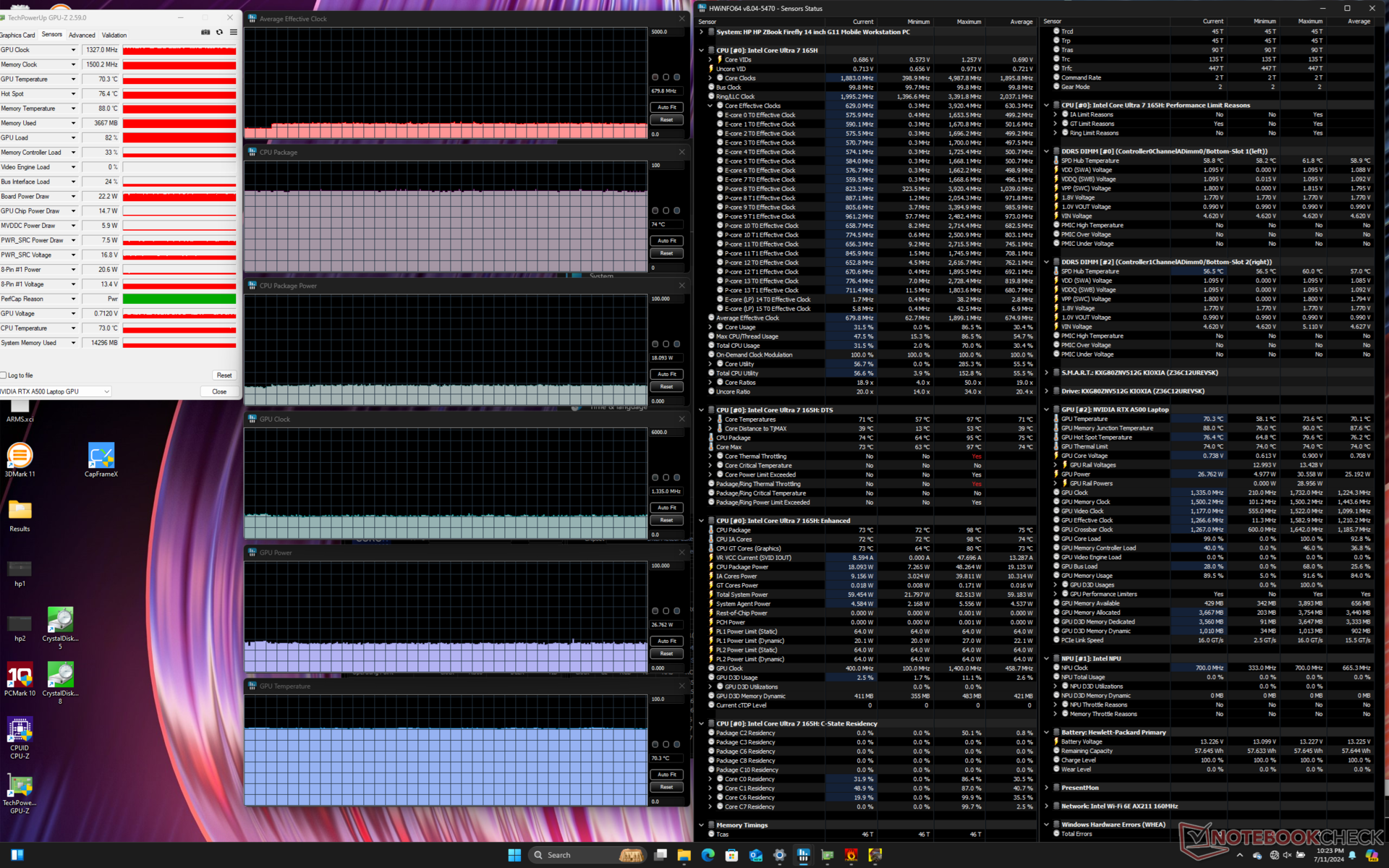Click first circle toggle in CPU Package graph
This screenshot has height=868, width=1389.
(655, 210)
